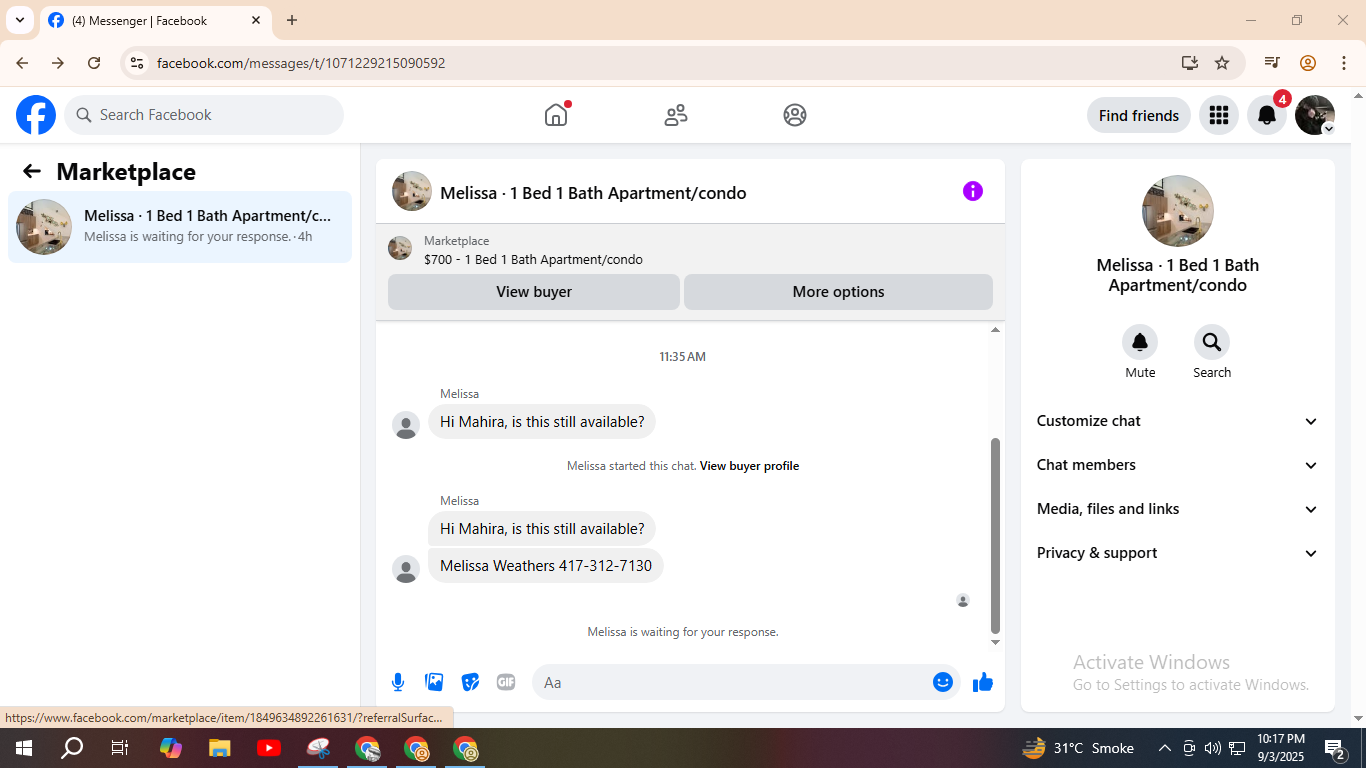
Task: Go forward in browser history
Action: click(58, 63)
